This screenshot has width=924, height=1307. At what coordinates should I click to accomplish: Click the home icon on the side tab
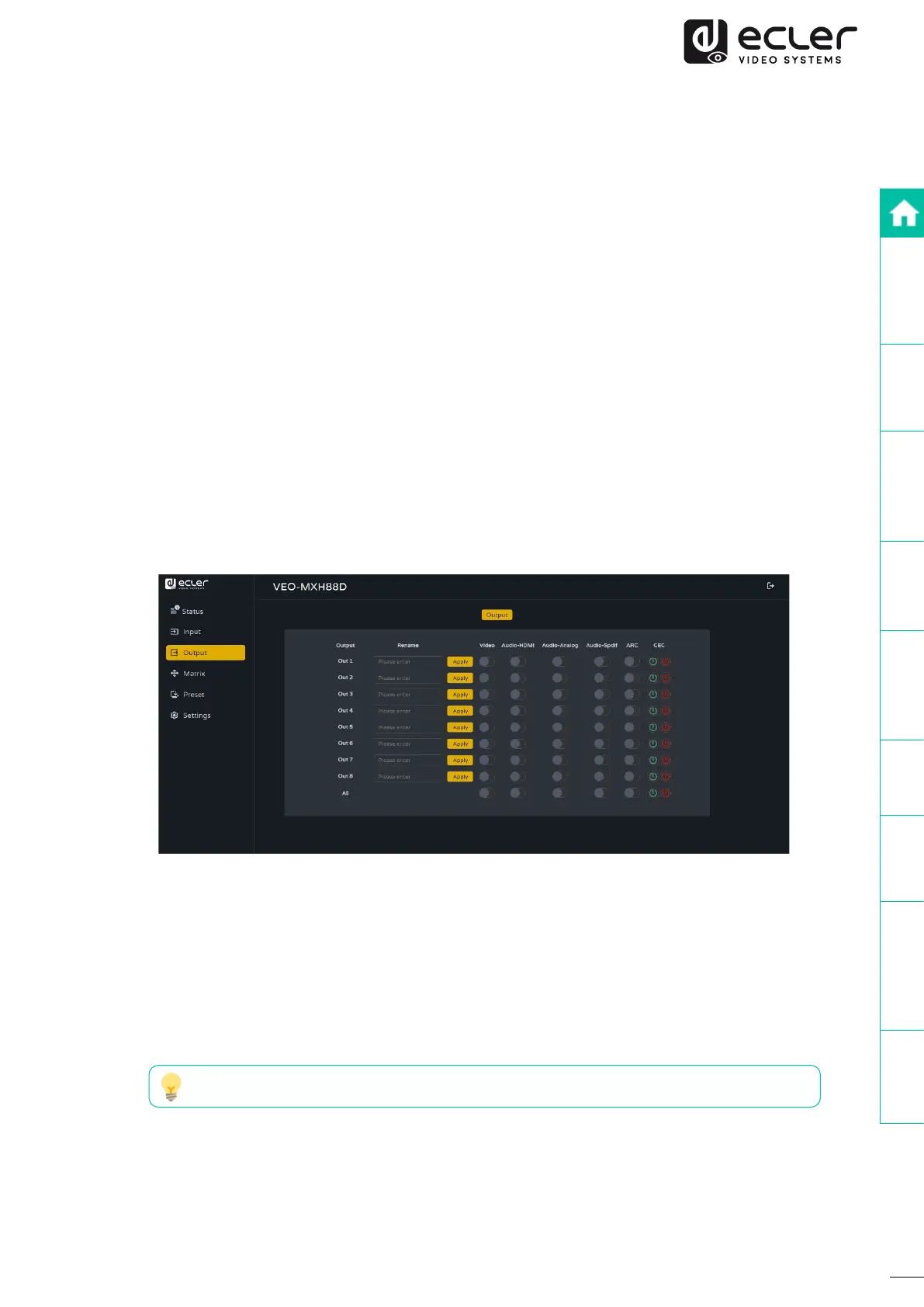click(x=903, y=213)
